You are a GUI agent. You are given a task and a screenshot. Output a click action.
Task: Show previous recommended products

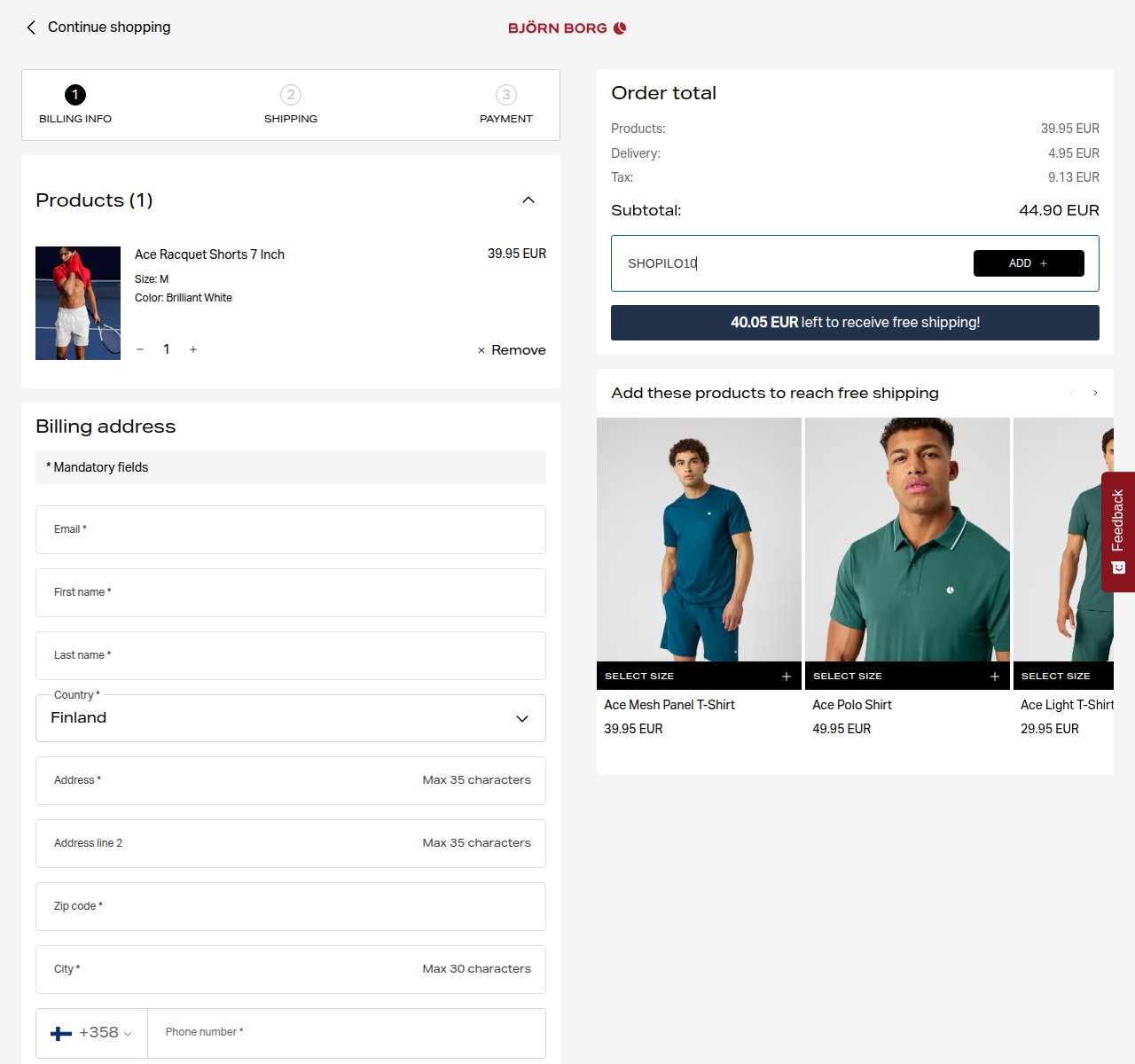(x=1071, y=393)
